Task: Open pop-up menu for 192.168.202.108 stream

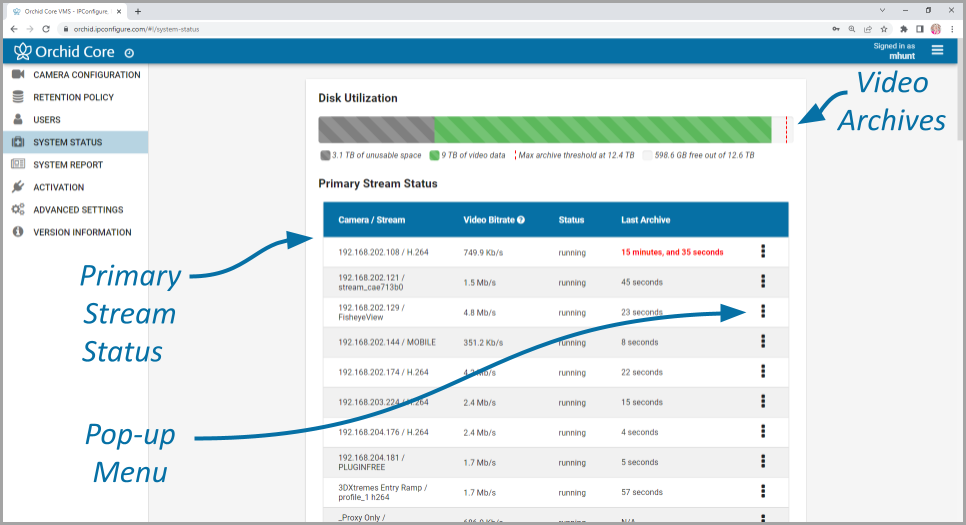Action: coord(763,251)
